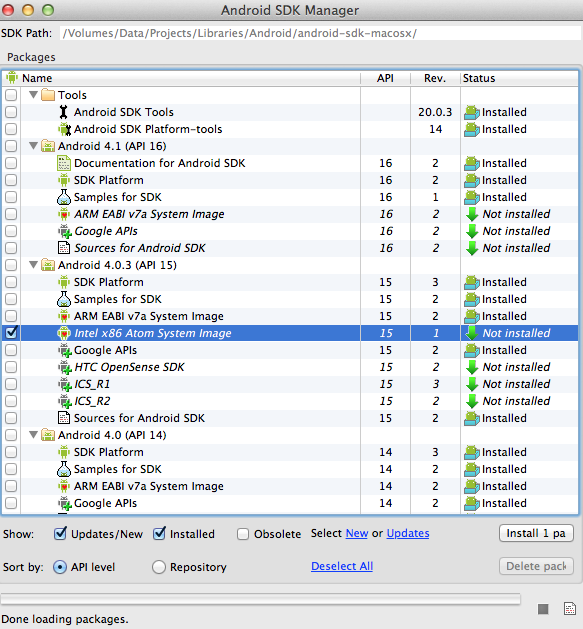Collapse the Android 4.0 (API 14) group triangle
This screenshot has width=583, height=629.
pyautogui.click(x=34, y=435)
